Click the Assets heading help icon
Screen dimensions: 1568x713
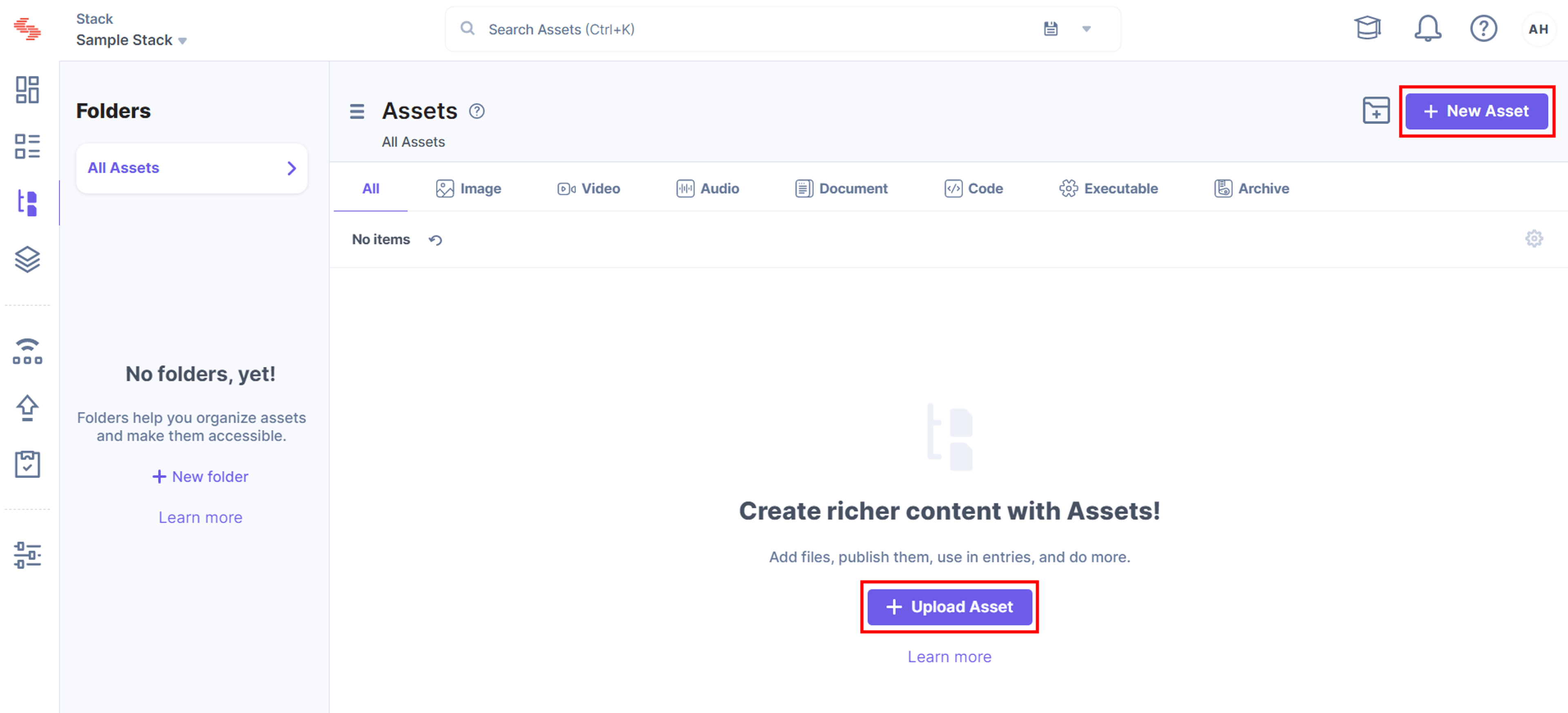(477, 111)
